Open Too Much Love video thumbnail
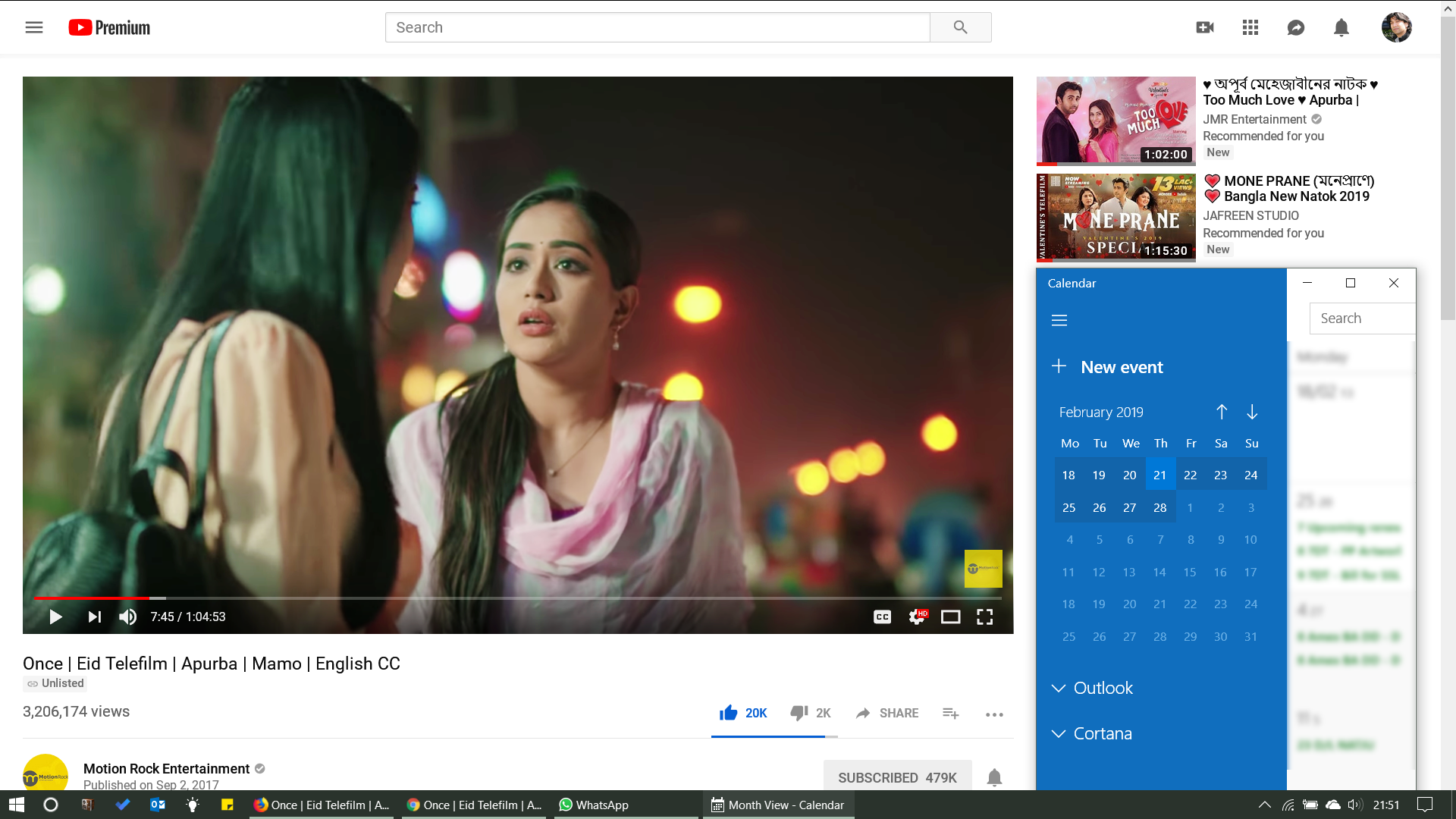Viewport: 1456px width, 819px height. click(x=1116, y=121)
